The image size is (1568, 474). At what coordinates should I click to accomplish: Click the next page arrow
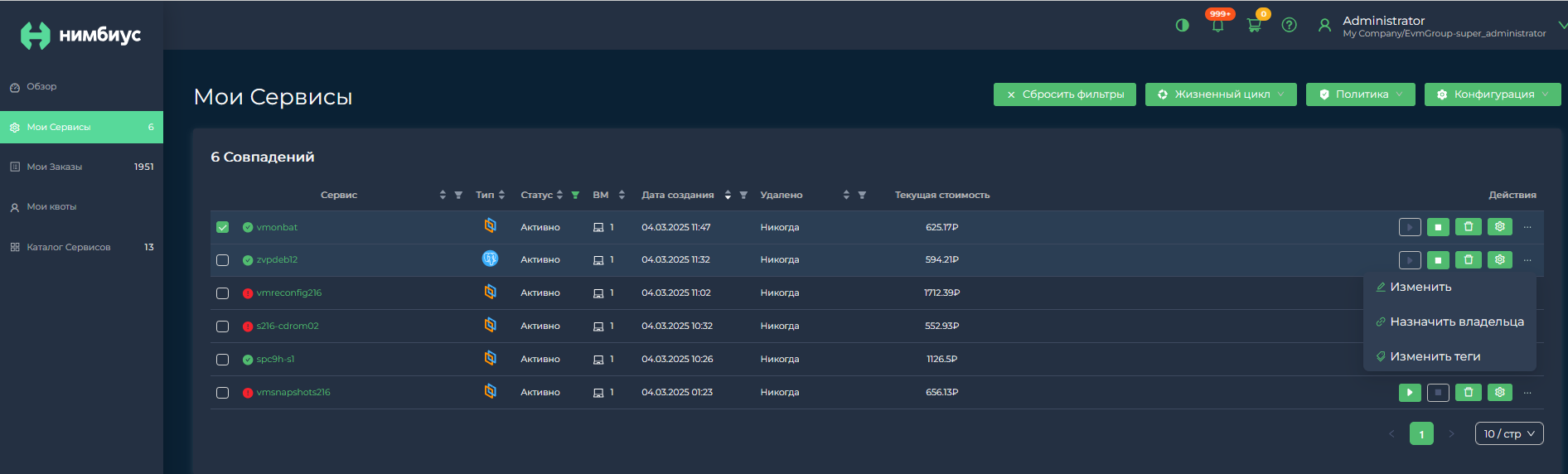click(1451, 433)
